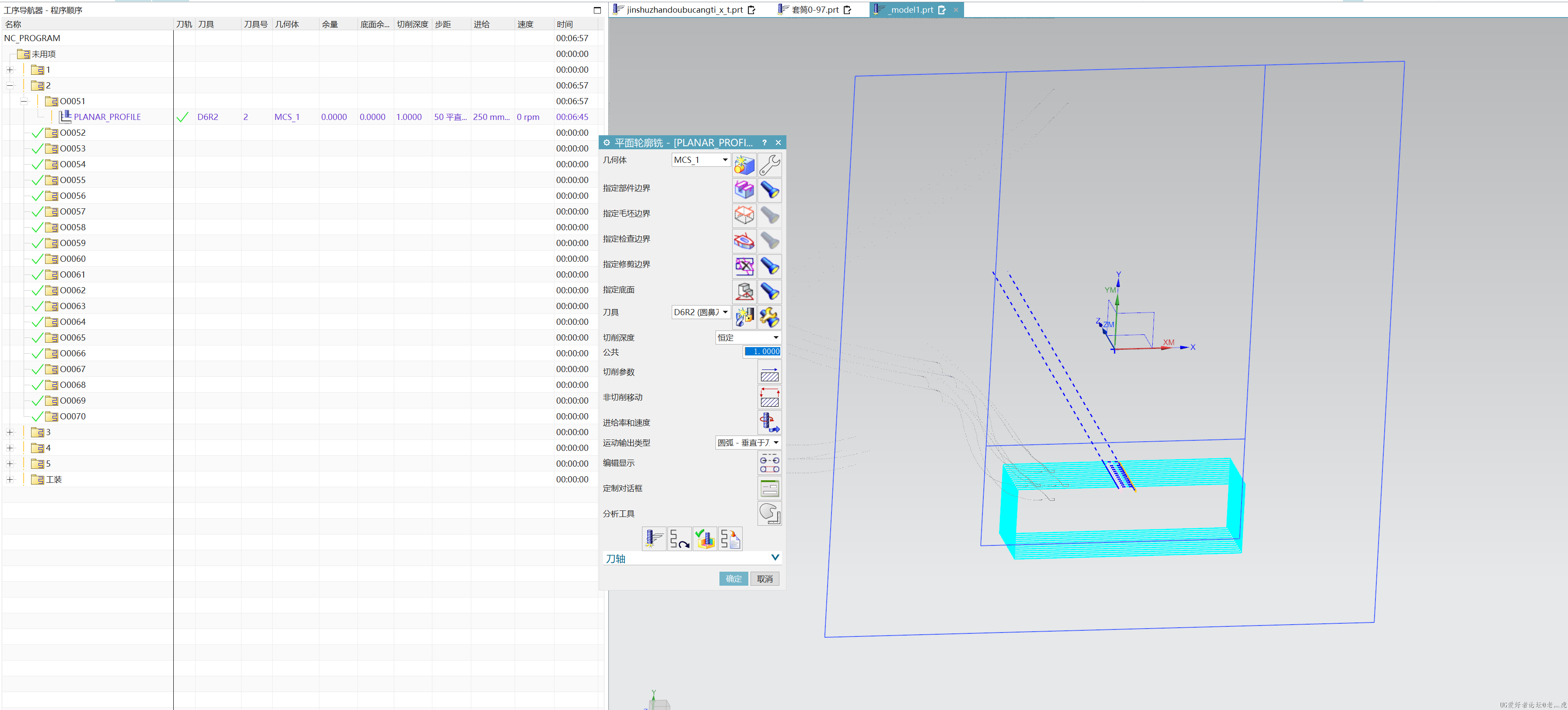The image size is (1568, 710).
Task: Click the 取消 button
Action: pyautogui.click(x=765, y=579)
